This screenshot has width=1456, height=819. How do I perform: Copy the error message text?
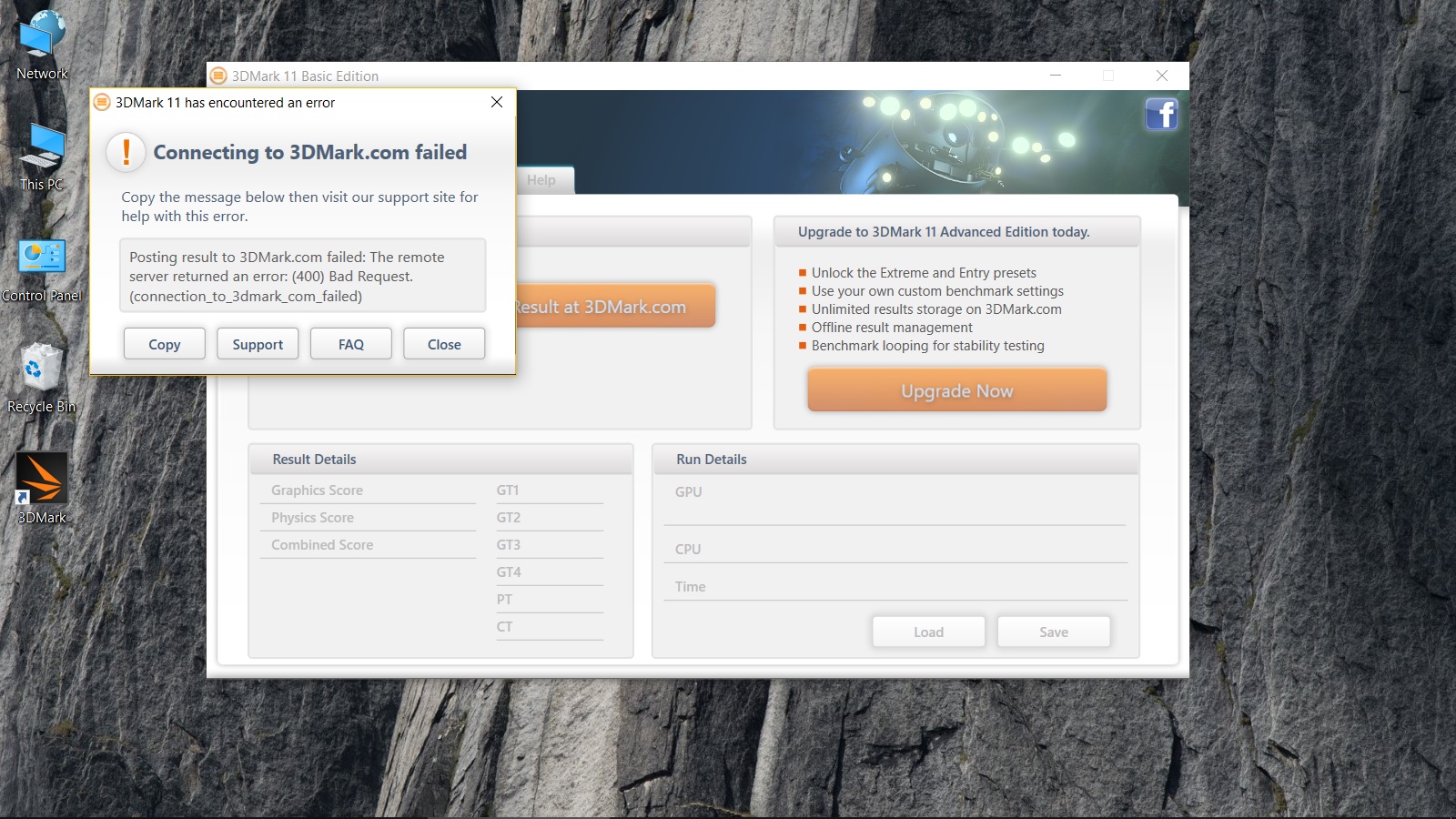[x=165, y=344]
